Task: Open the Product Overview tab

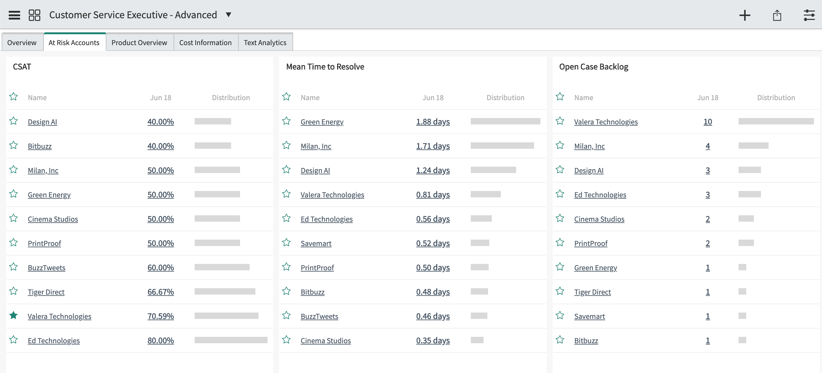Action: pos(139,42)
